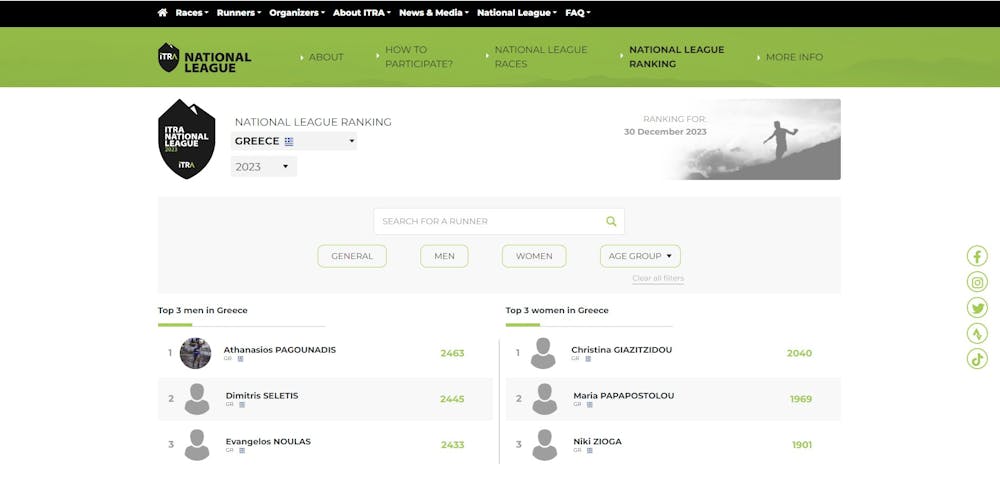
Task: Toggle the MEN filter
Action: click(x=444, y=256)
